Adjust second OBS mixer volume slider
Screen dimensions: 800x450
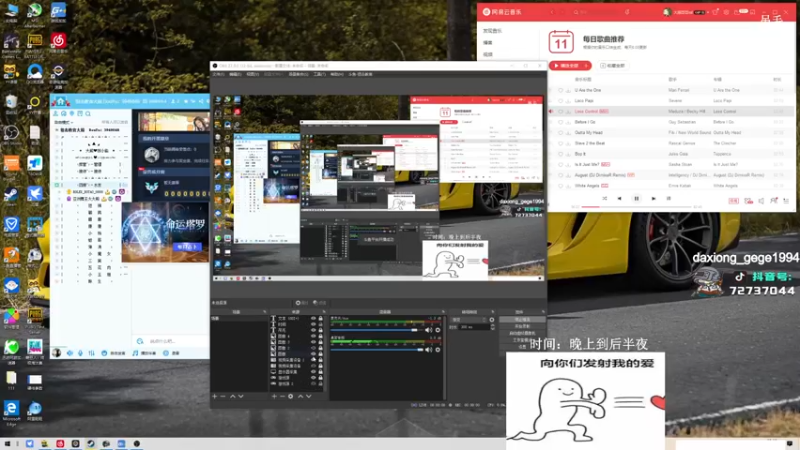(x=377, y=349)
